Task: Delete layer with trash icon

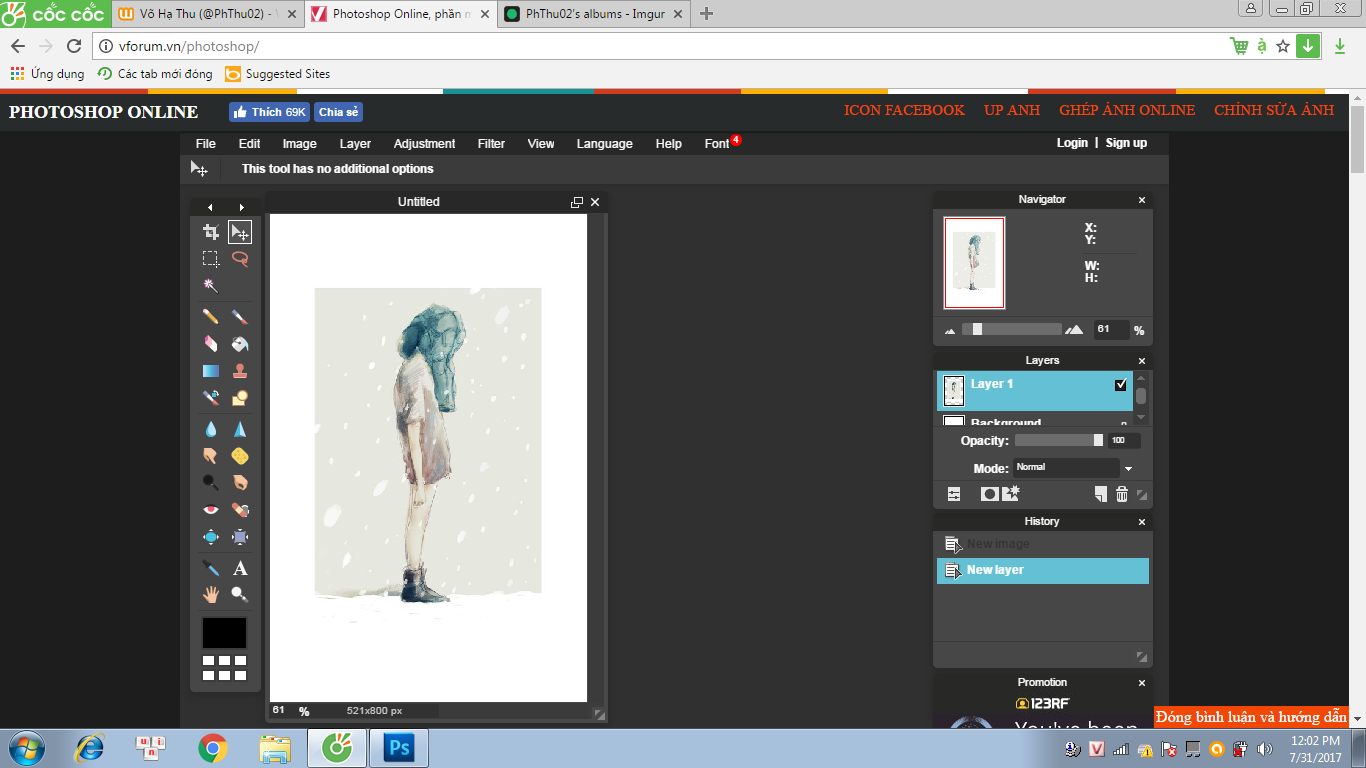Action: click(x=1122, y=494)
